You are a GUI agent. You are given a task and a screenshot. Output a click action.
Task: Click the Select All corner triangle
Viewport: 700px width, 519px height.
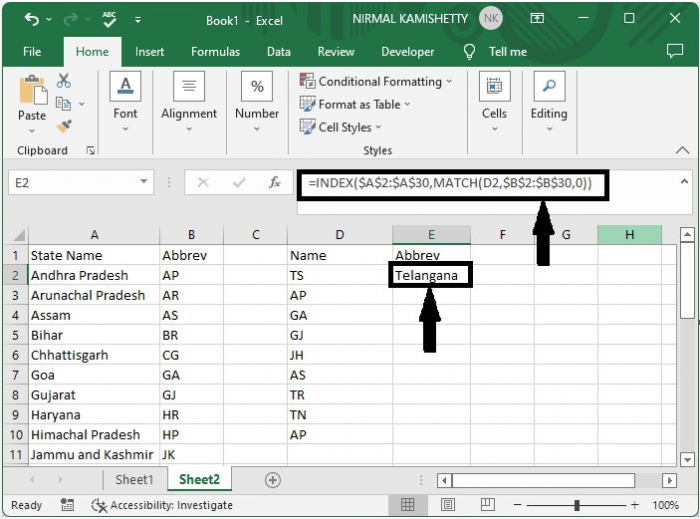[x=19, y=235]
